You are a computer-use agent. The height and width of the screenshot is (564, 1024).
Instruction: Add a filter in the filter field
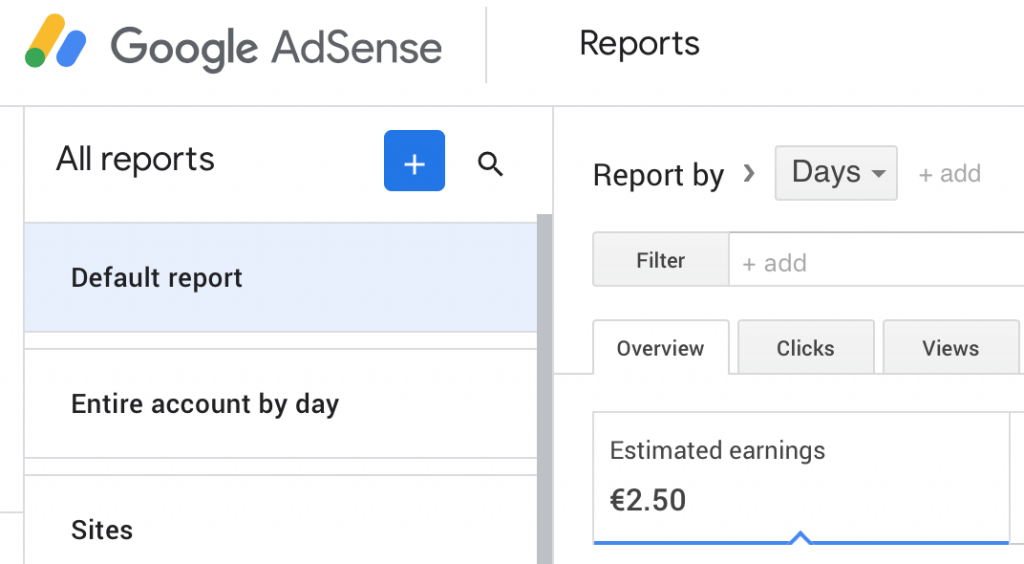tap(876, 259)
